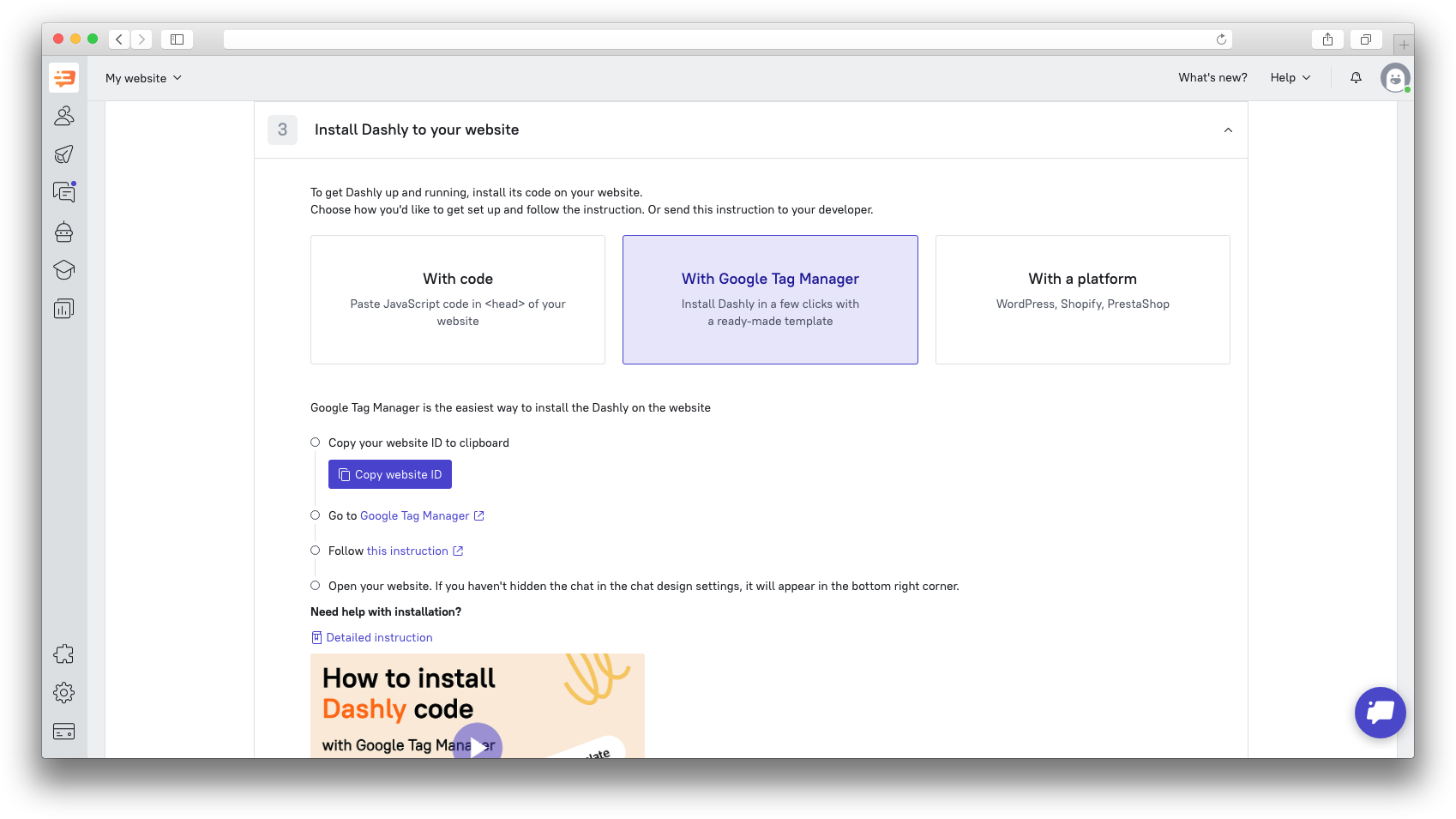Screen dimensions: 1456x819
Task: Open the integrations puzzle icon
Action: [x=64, y=654]
